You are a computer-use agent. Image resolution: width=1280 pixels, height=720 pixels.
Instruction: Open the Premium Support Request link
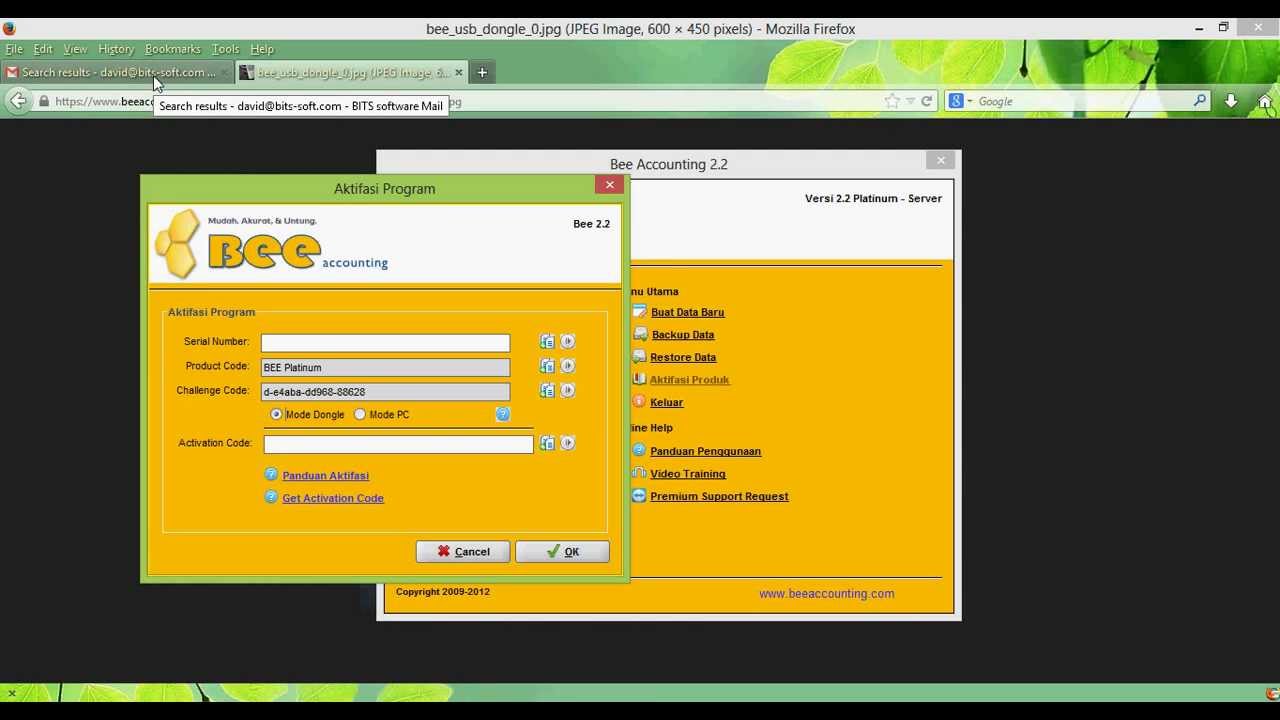point(719,496)
